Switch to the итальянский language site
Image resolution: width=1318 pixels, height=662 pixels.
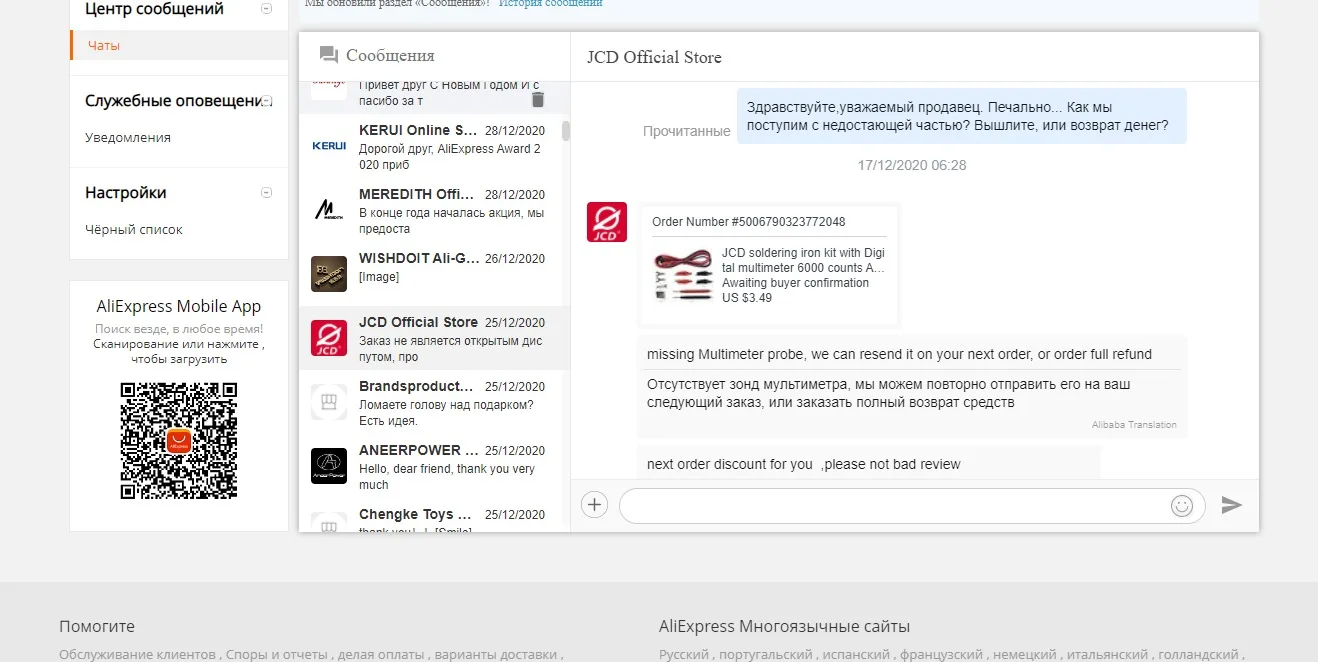pyautogui.click(x=1107, y=654)
